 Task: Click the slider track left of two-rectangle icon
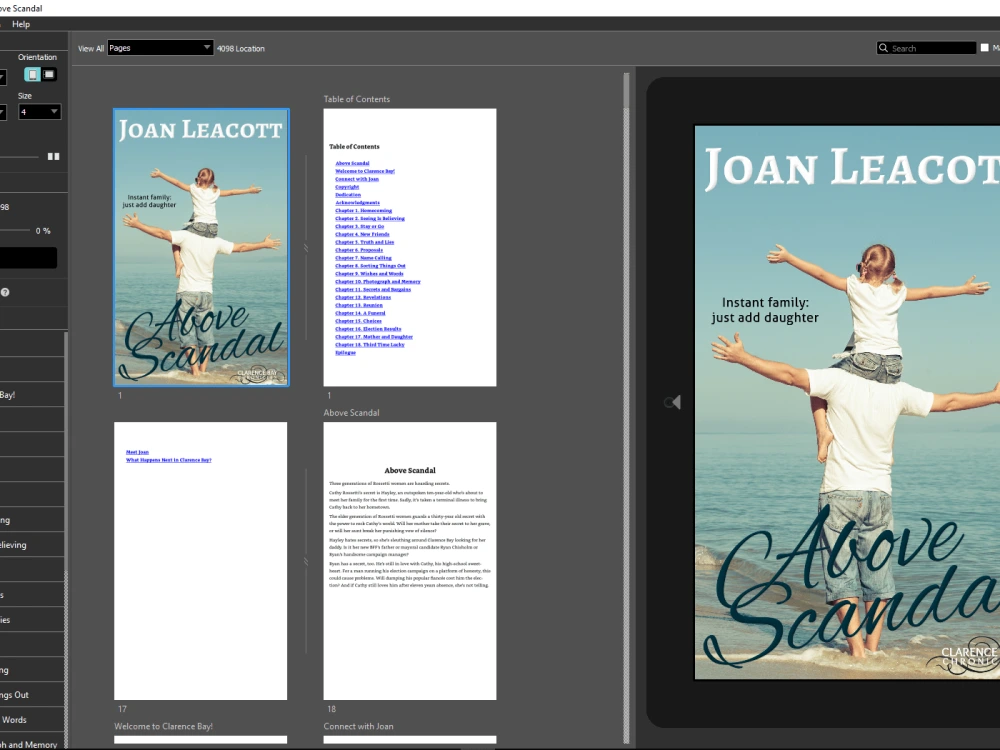click(x=19, y=156)
